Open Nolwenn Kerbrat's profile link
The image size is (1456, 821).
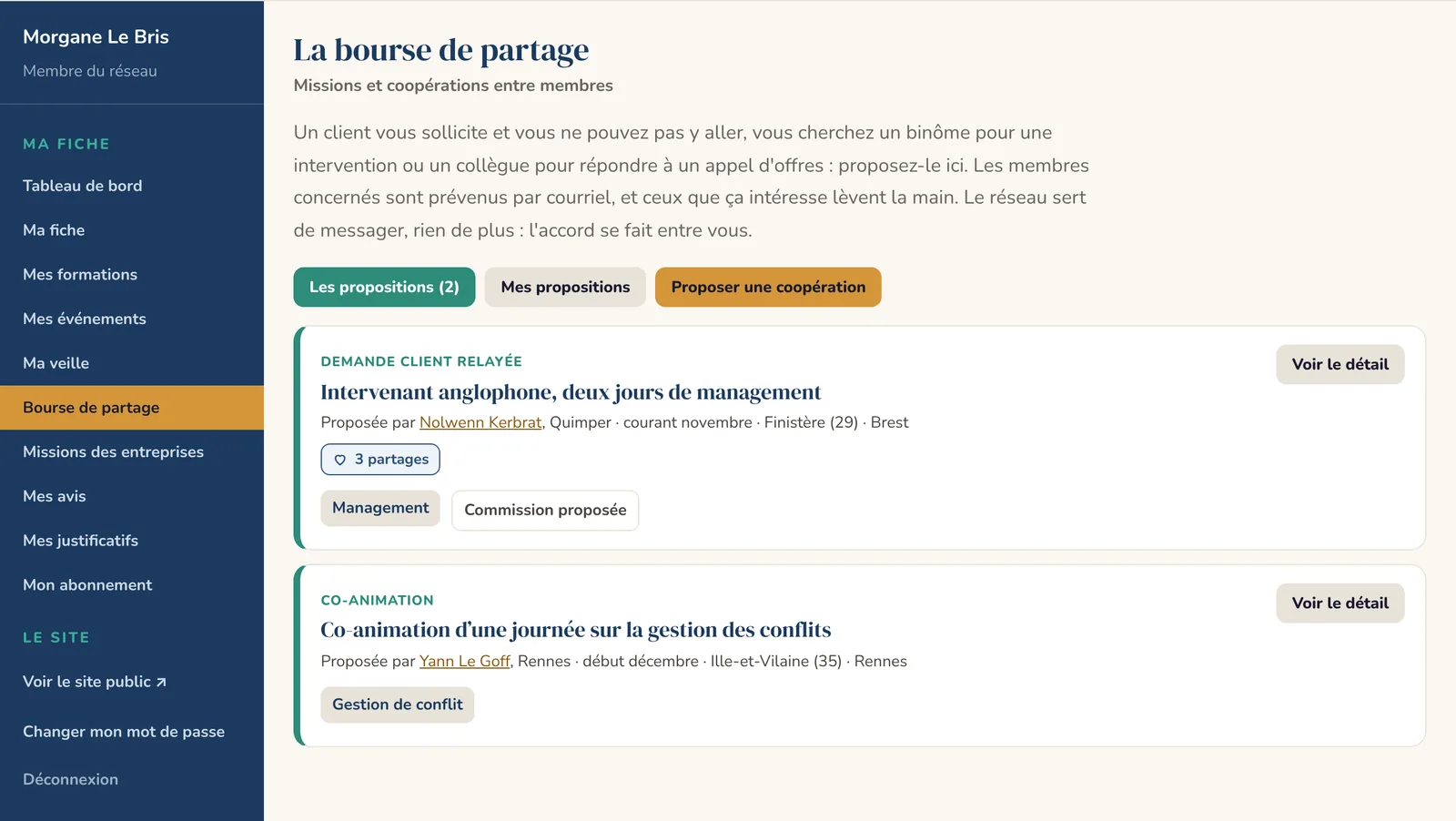tap(480, 422)
